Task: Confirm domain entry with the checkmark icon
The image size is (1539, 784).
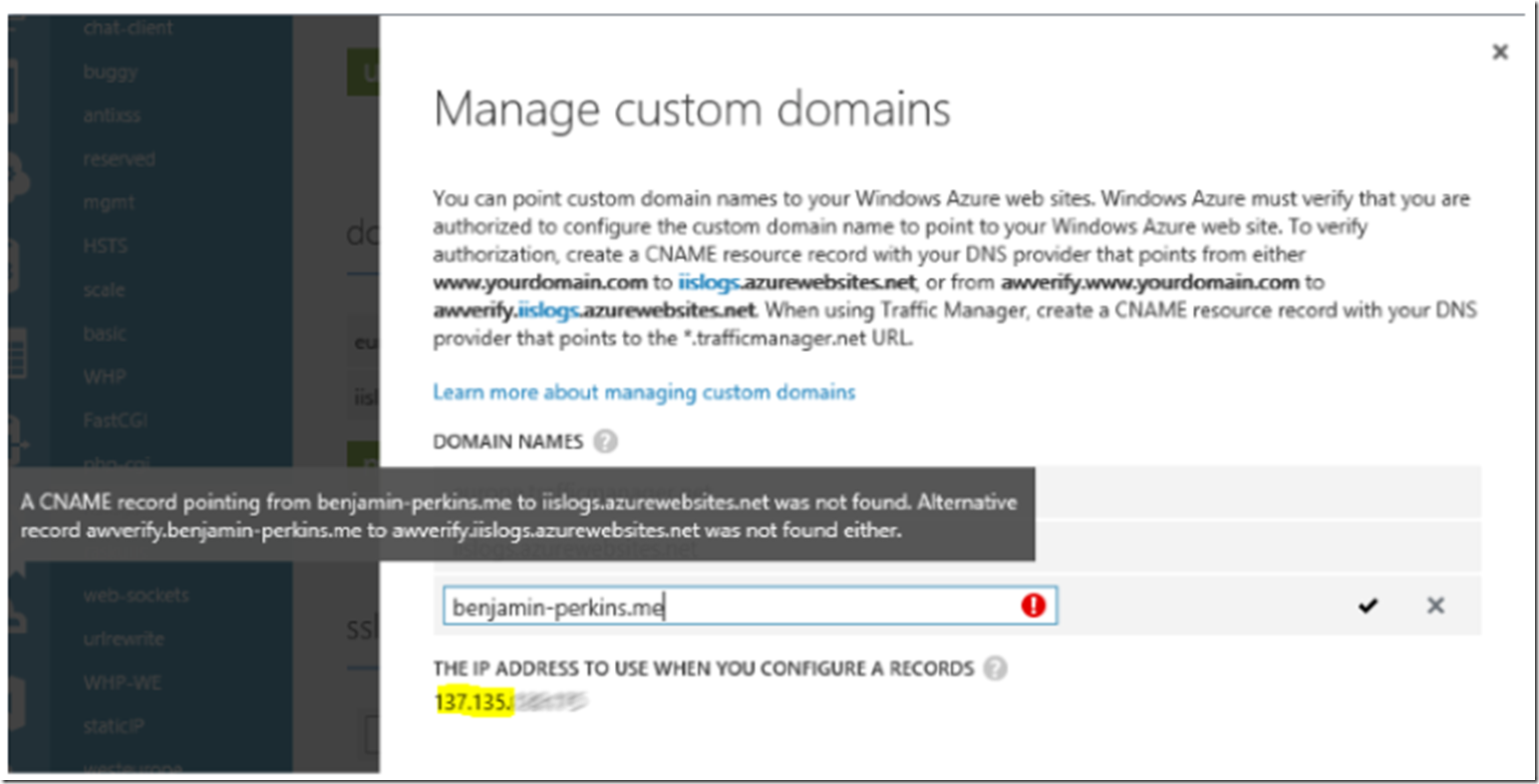Action: (x=1368, y=605)
